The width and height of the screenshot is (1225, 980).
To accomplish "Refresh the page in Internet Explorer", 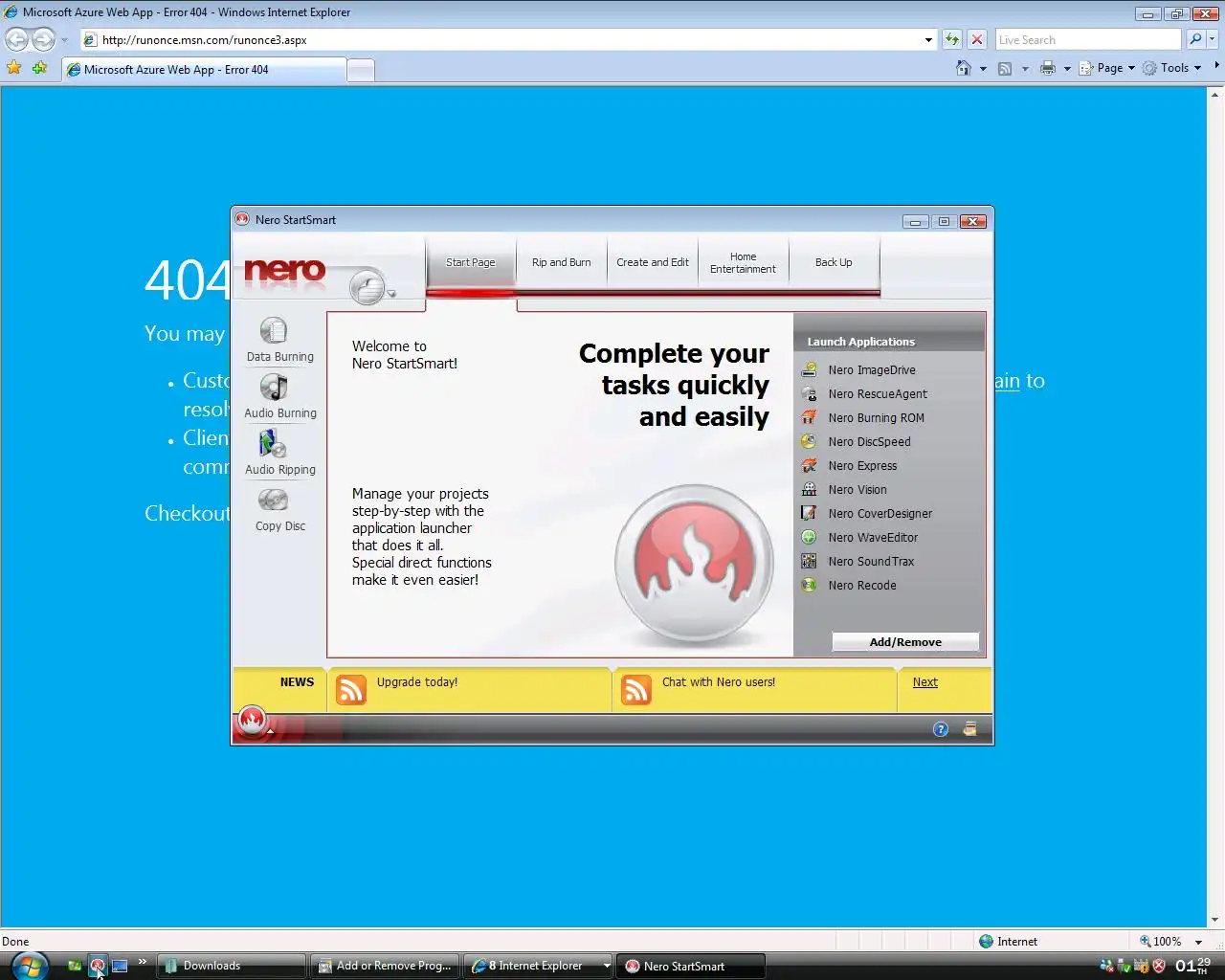I will (952, 39).
